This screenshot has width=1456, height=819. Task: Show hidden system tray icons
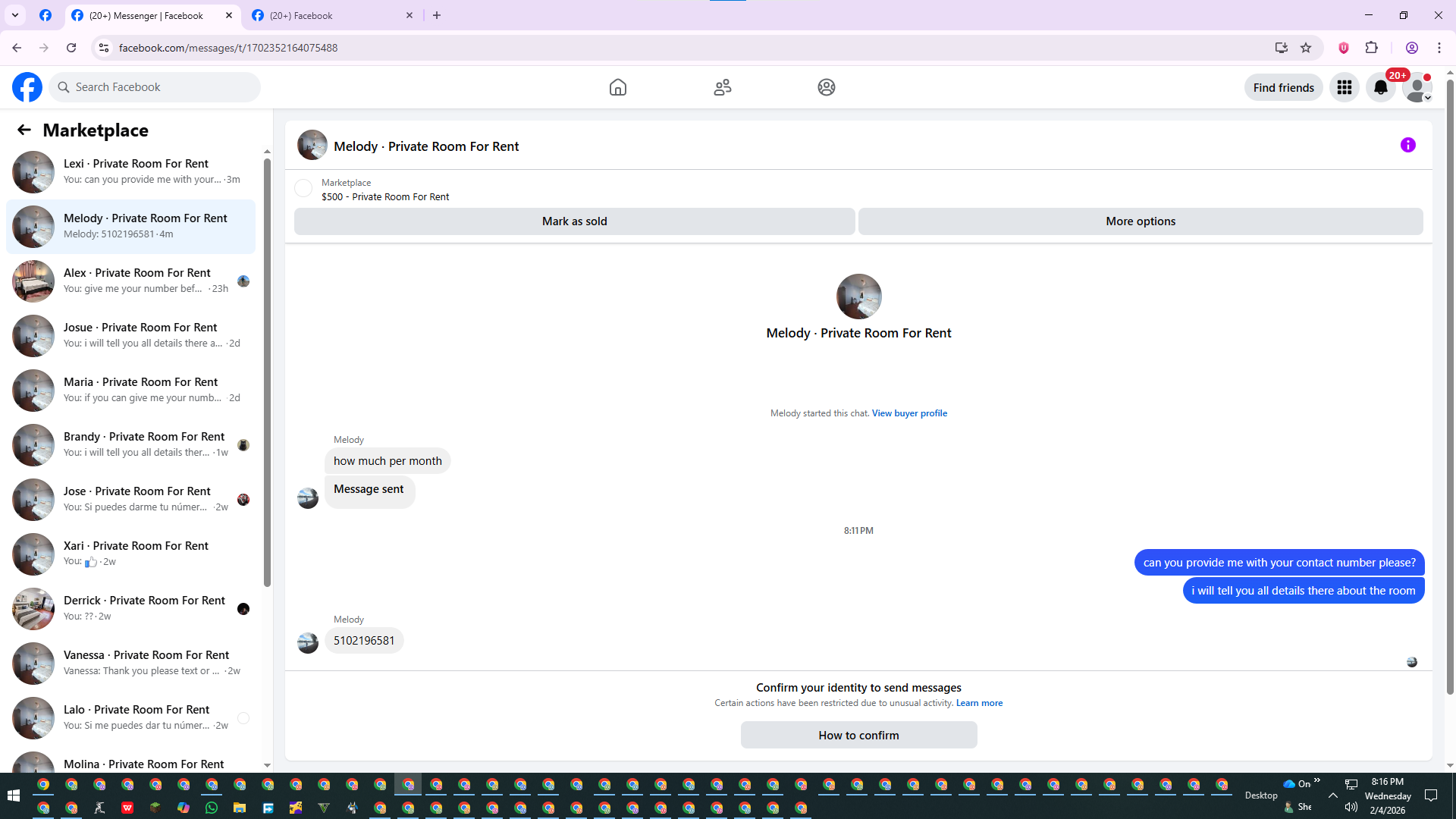tap(1332, 795)
